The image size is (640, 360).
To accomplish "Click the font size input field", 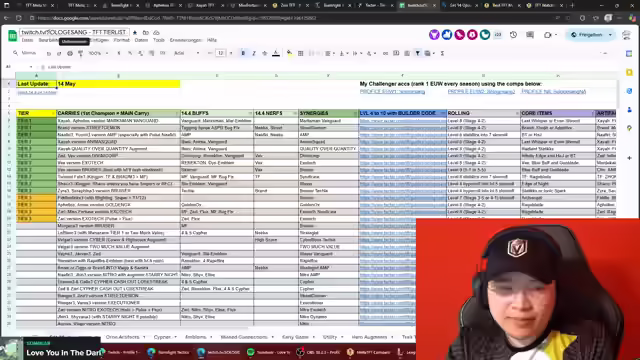I will pyautogui.click(x=221, y=53).
